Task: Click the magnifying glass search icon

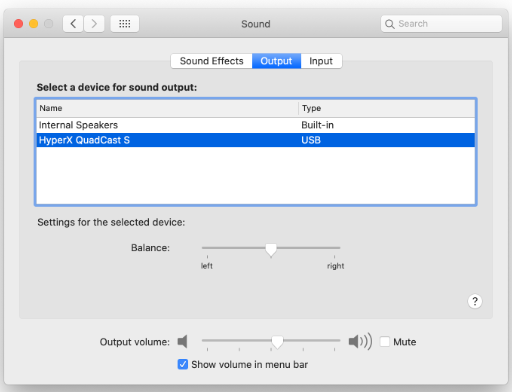Action: (x=389, y=24)
